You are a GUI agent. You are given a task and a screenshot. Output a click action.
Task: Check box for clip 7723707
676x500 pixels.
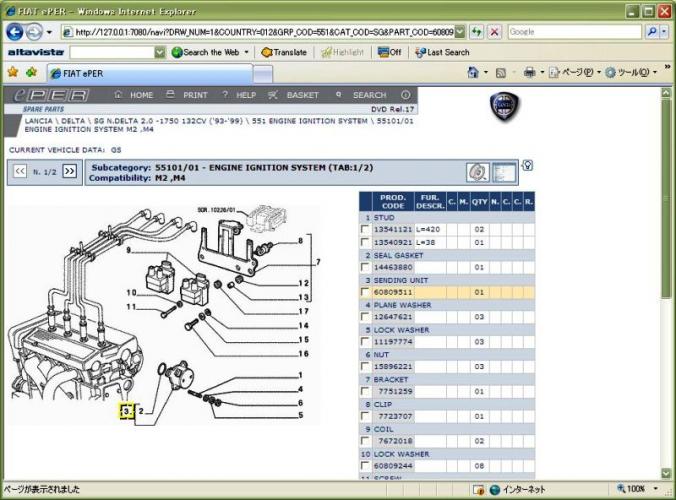365,416
